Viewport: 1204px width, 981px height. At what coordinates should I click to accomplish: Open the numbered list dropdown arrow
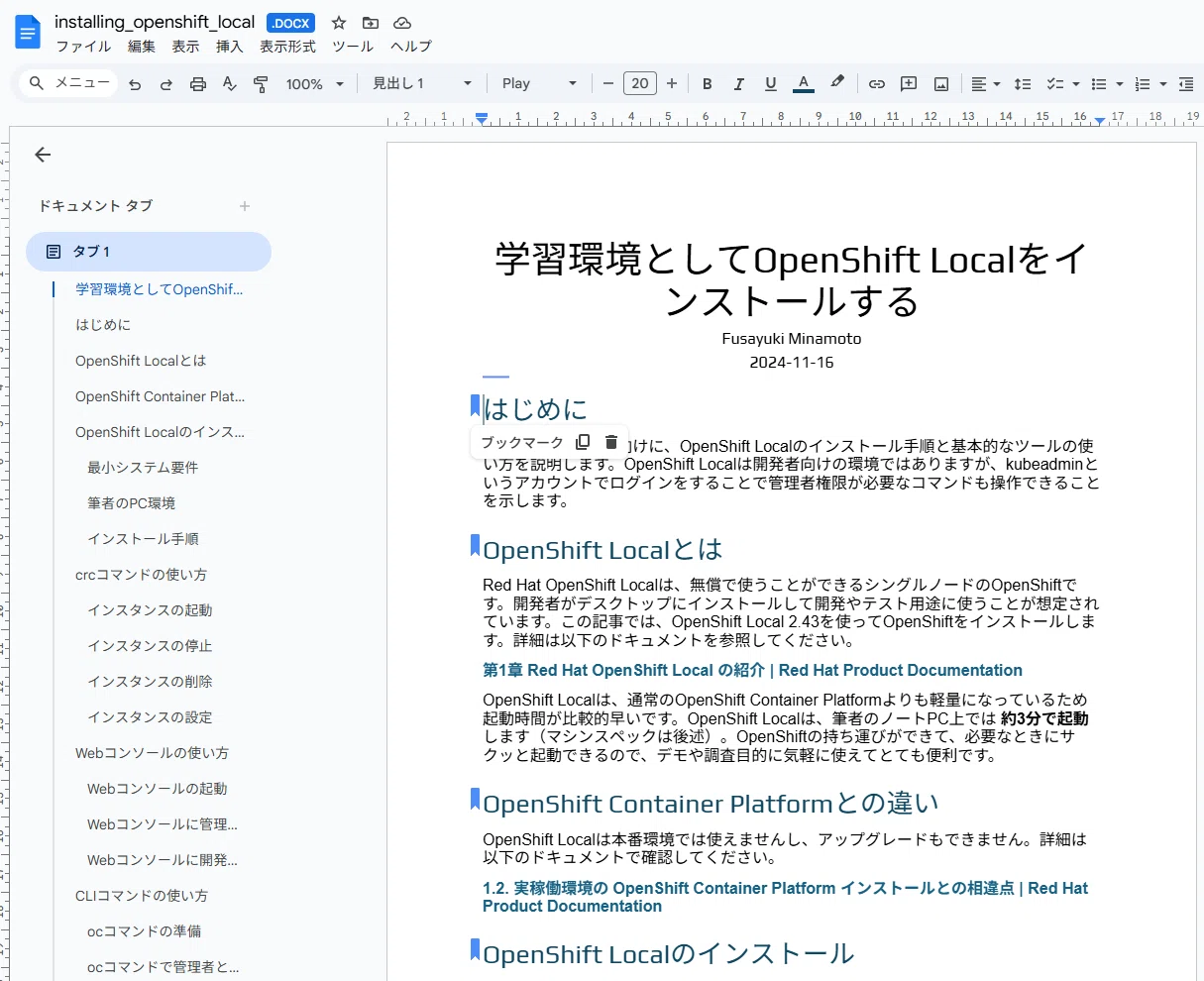tap(1162, 84)
